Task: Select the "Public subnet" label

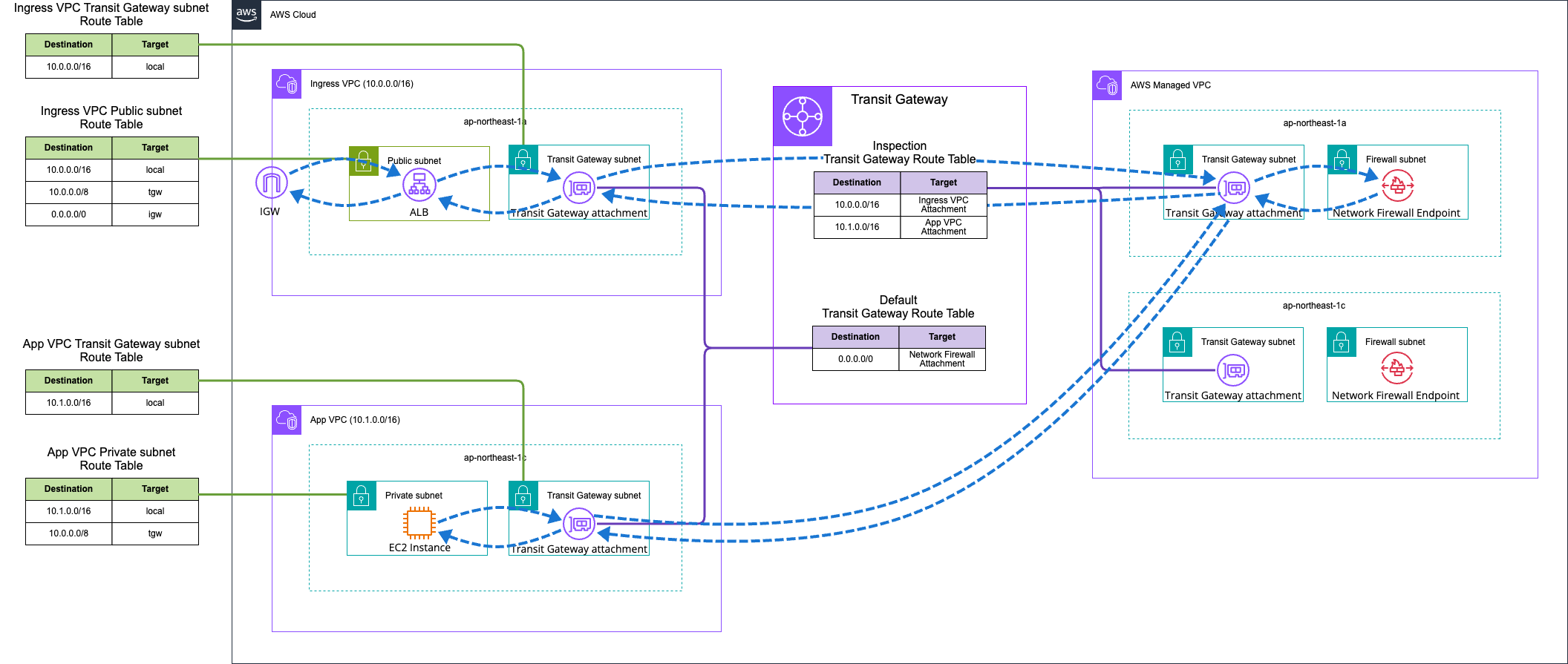Action: (x=414, y=161)
